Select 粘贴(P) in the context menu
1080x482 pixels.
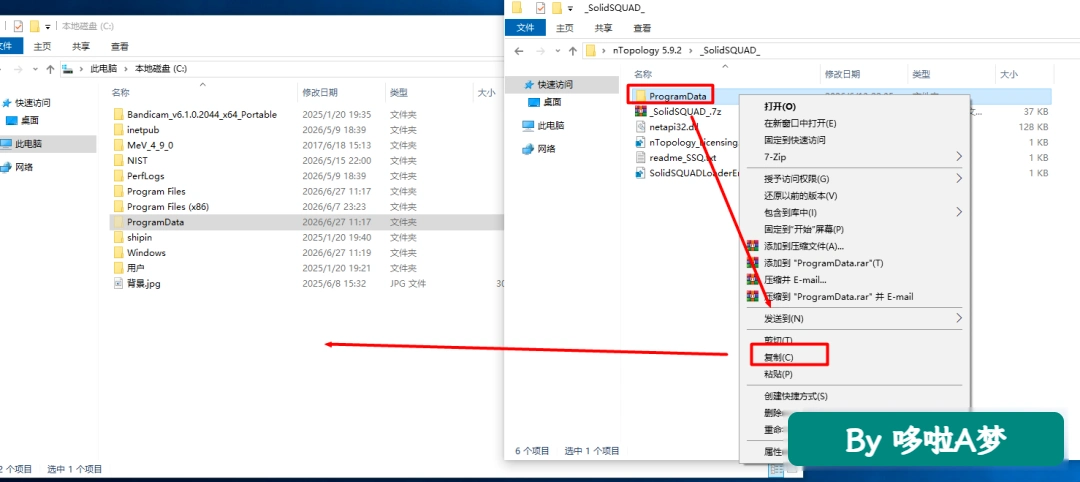coord(778,374)
